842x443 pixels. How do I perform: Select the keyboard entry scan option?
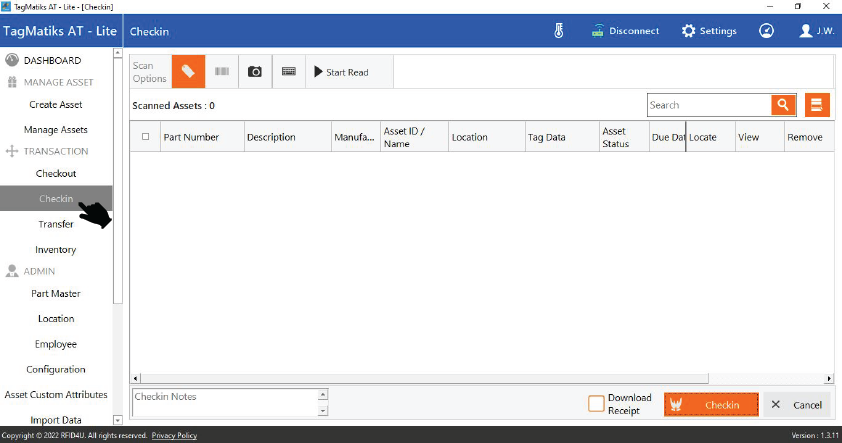click(x=288, y=72)
